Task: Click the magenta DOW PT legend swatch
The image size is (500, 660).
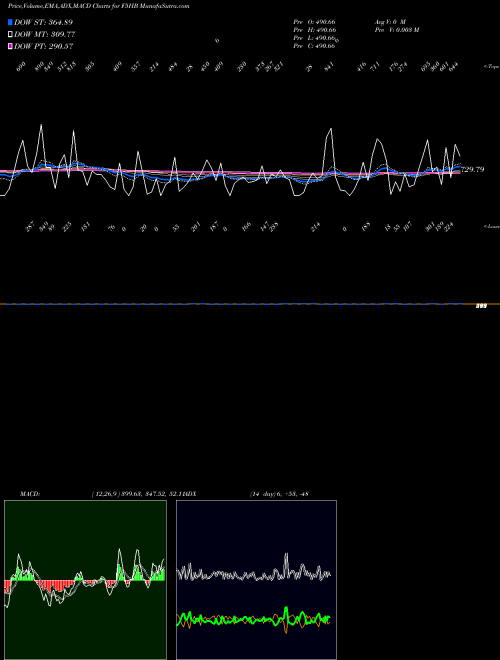Action: [10, 46]
